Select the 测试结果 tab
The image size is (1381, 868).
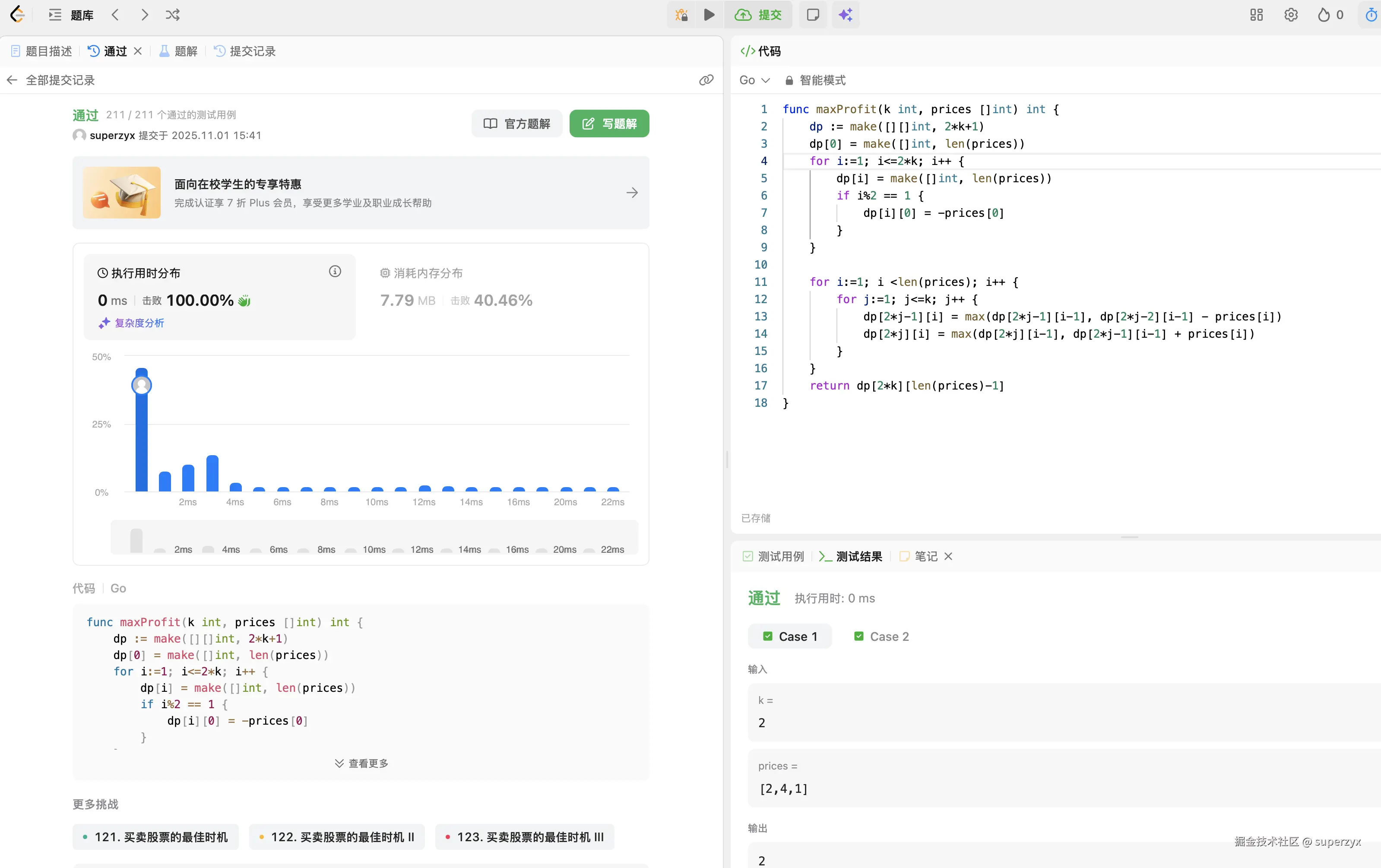pyautogui.click(x=851, y=556)
